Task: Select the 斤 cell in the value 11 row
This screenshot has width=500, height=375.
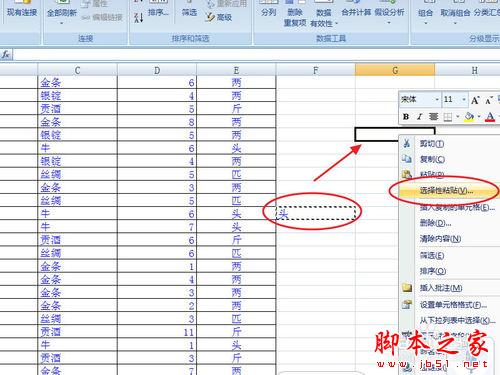Action: coord(236,332)
